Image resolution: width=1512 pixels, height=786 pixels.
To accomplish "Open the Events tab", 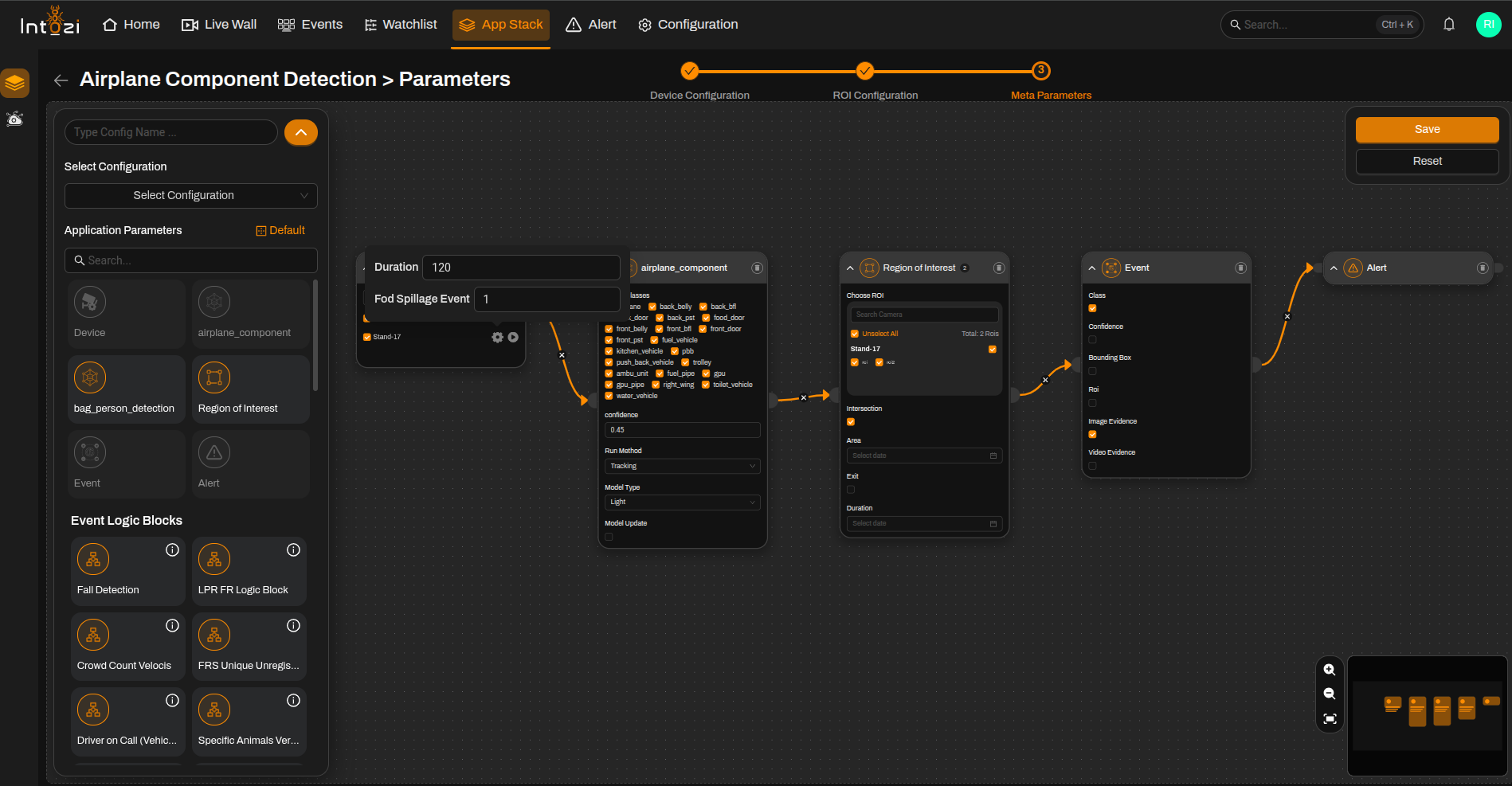I will click(310, 25).
